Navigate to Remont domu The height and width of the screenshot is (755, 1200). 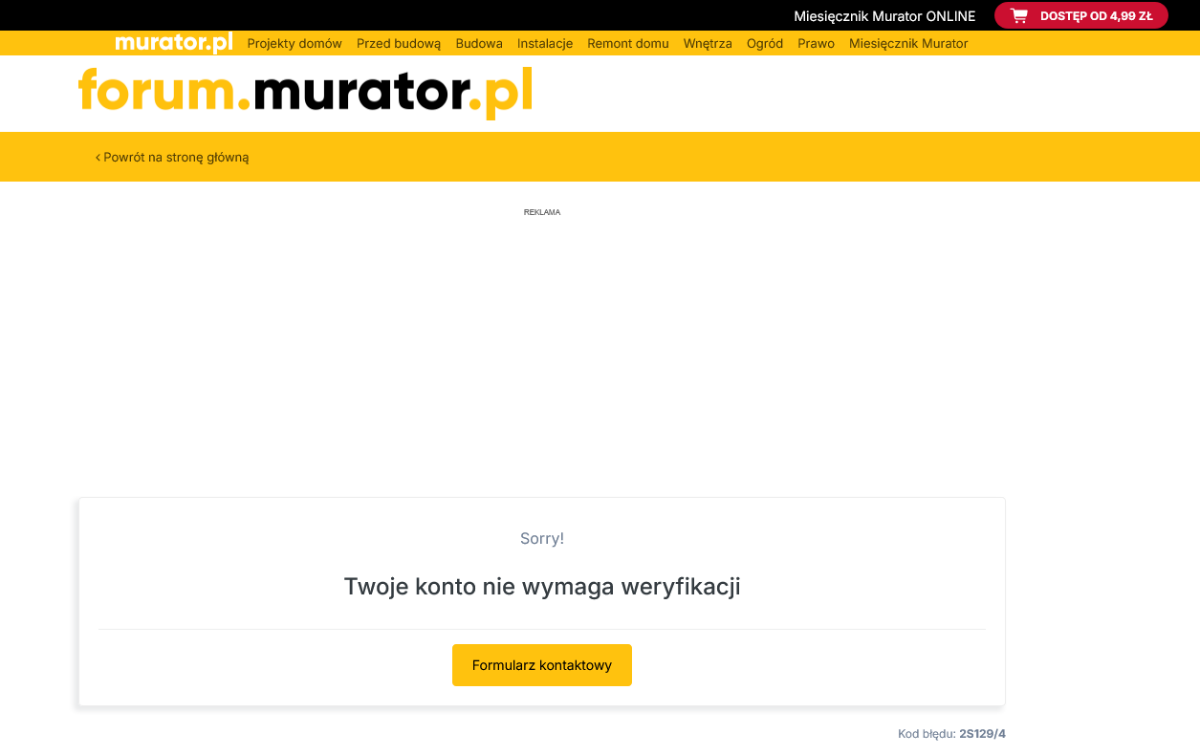click(x=628, y=44)
